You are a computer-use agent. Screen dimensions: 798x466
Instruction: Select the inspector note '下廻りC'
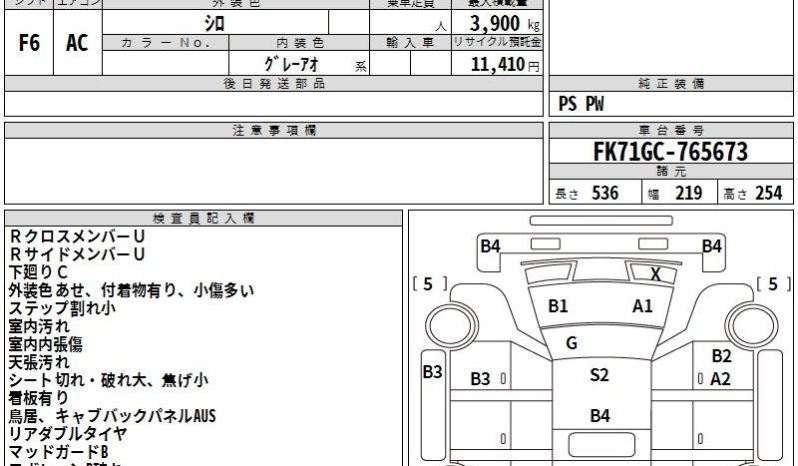tap(38, 272)
